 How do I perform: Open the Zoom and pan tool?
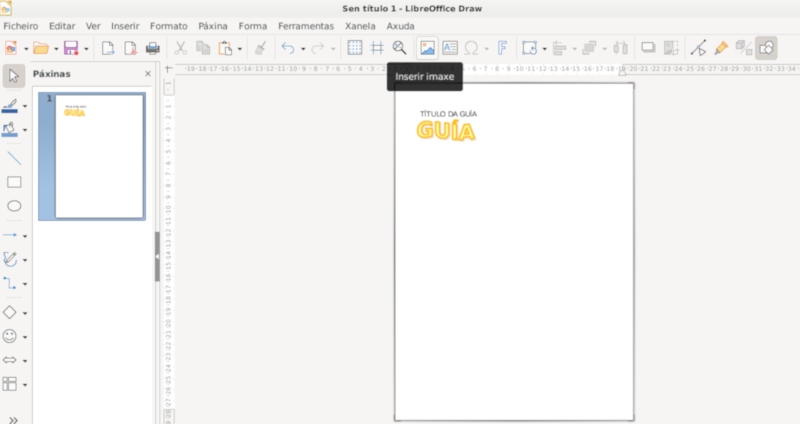tap(400, 47)
